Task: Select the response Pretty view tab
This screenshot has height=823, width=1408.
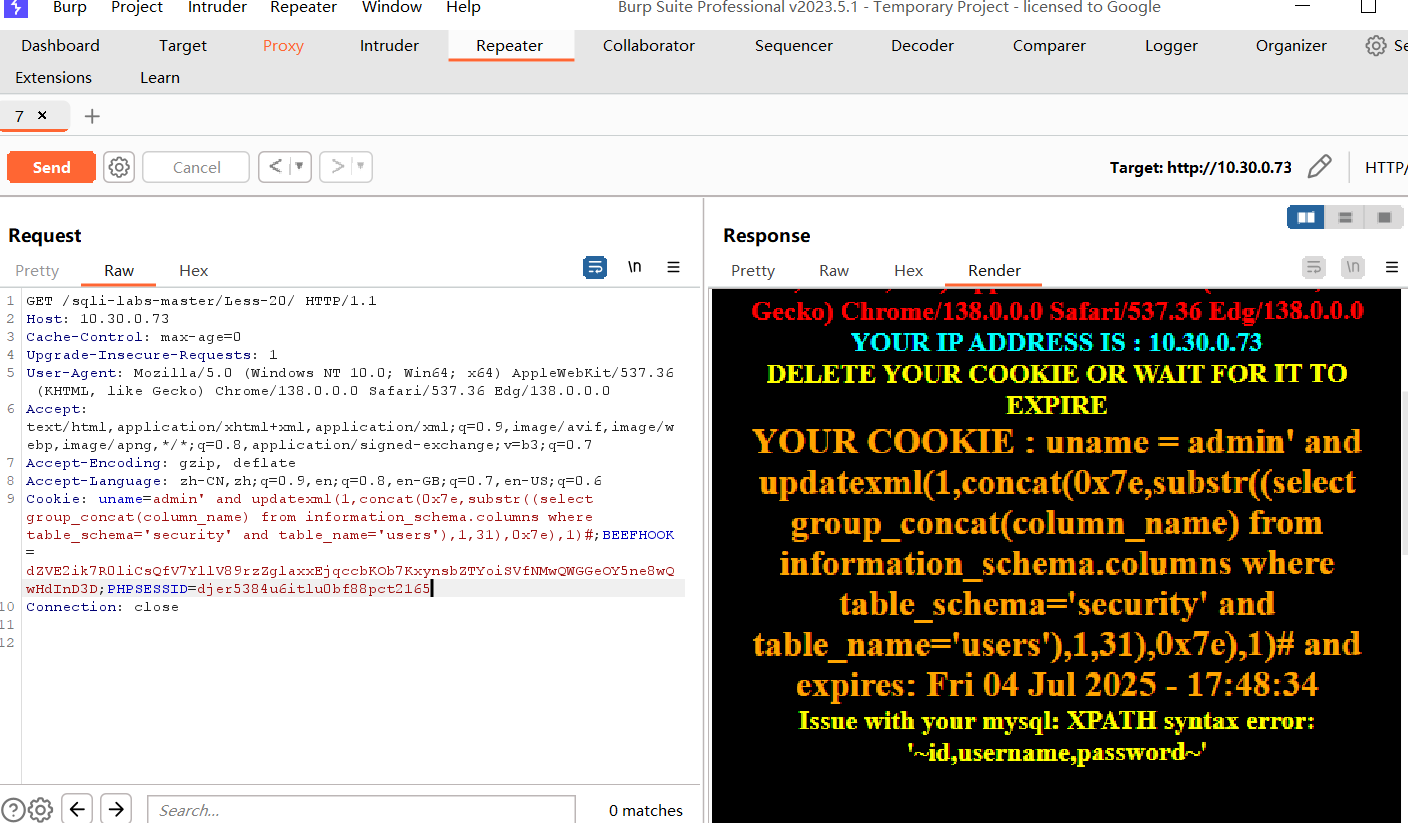Action: click(753, 271)
